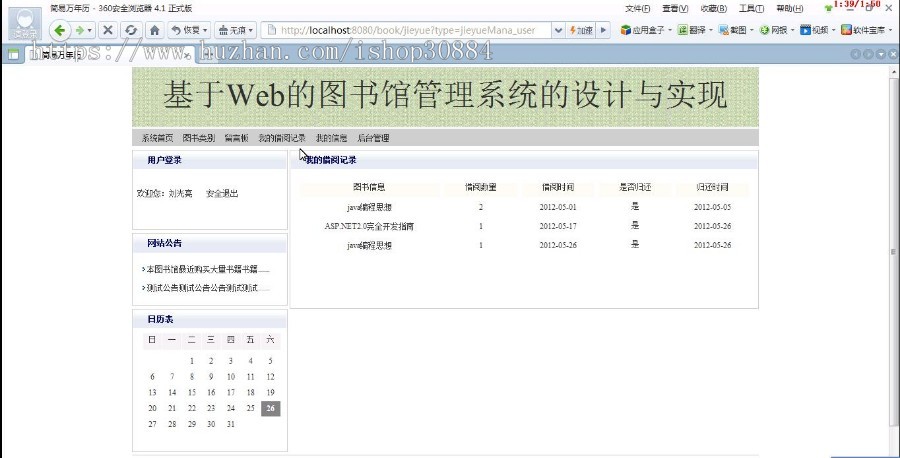Click the green icon left of the tab
900x458 pixels.
(14, 55)
